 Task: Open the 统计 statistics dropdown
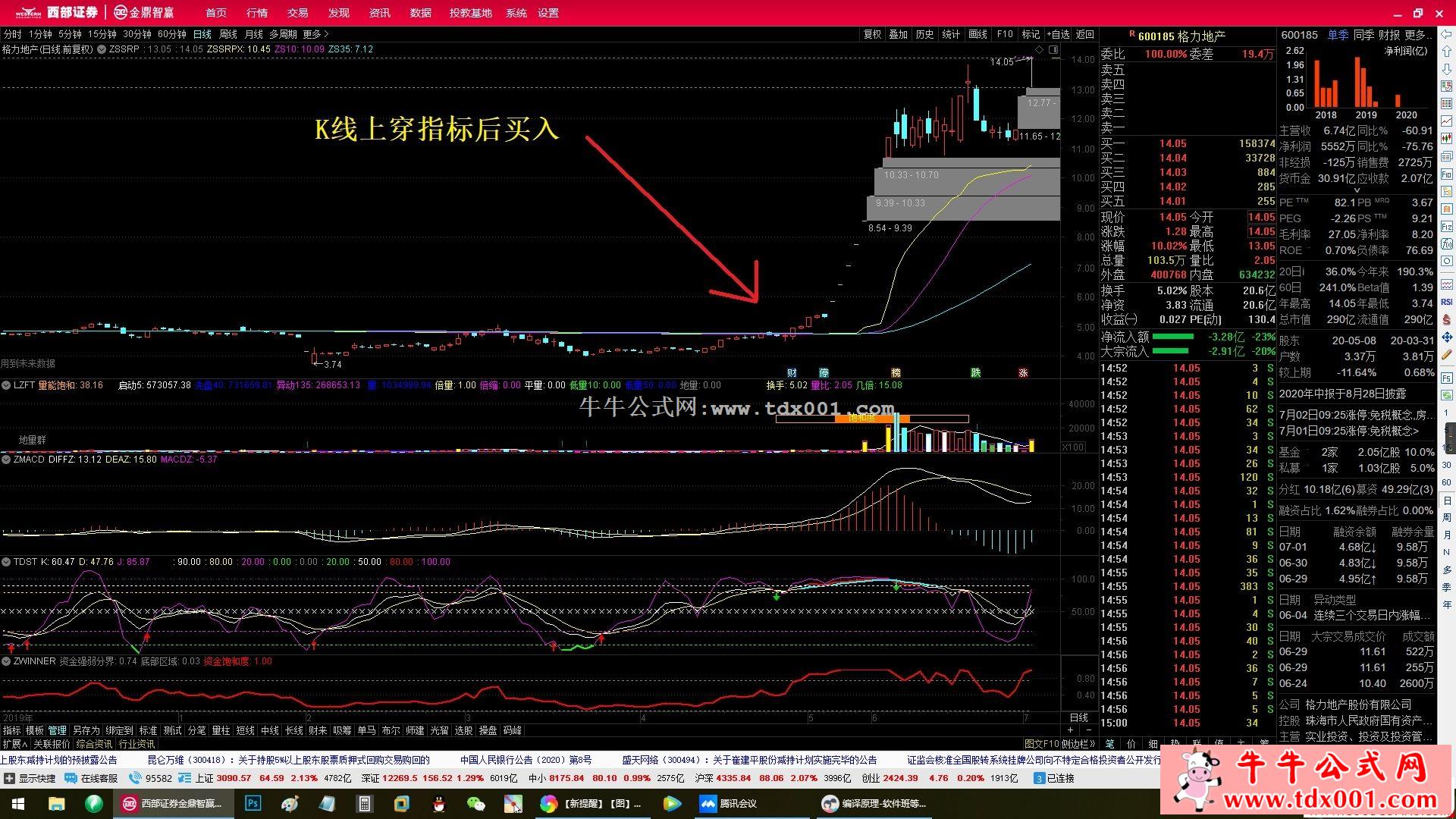point(951,34)
